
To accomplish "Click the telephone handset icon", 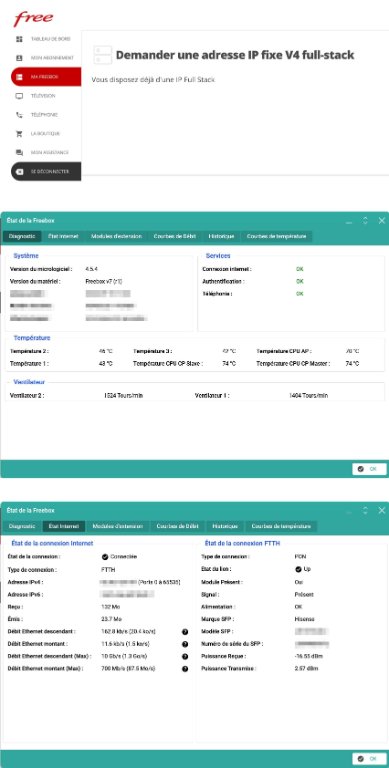I will click(20, 115).
